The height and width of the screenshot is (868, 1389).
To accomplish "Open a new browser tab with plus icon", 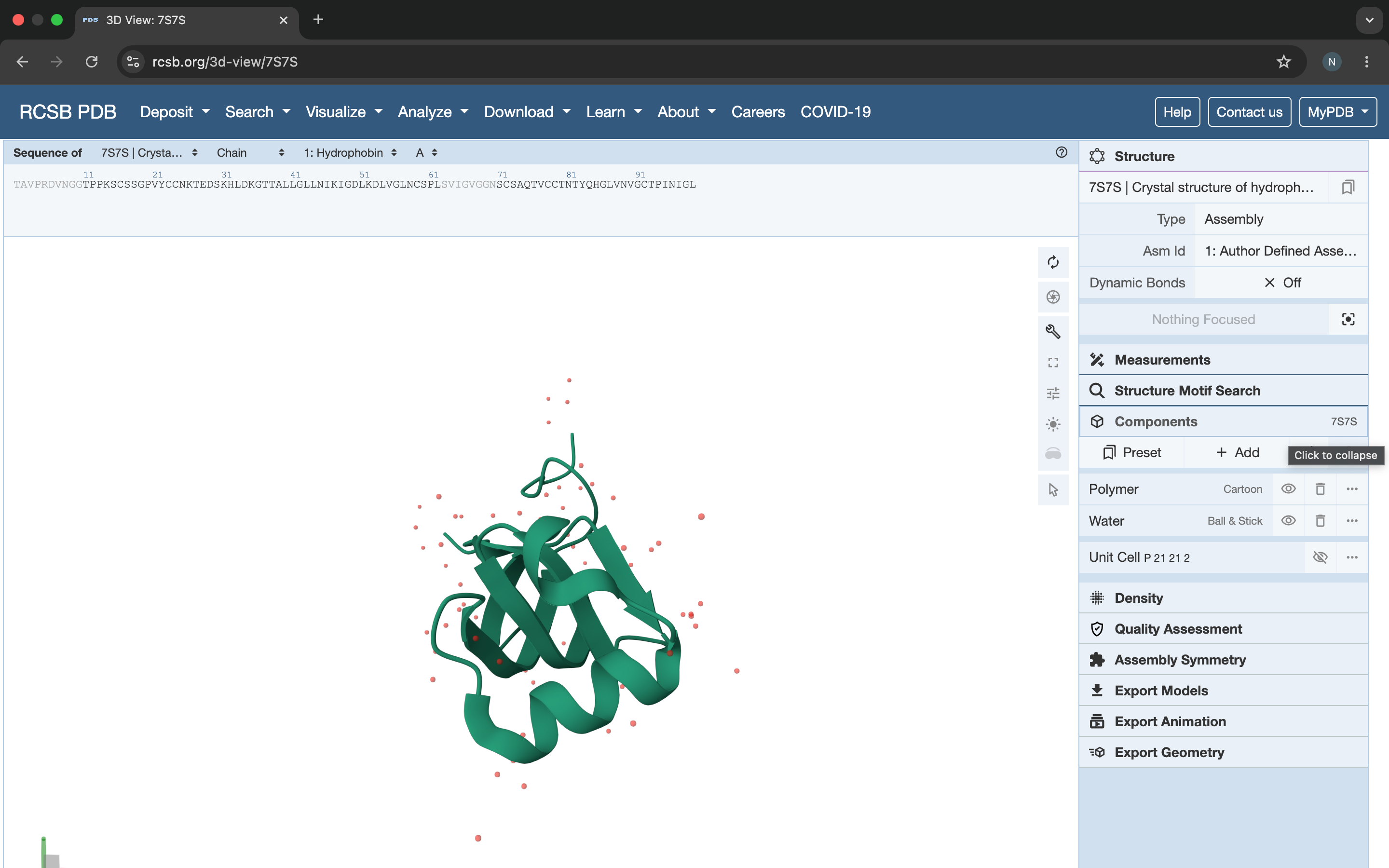I will (318, 19).
